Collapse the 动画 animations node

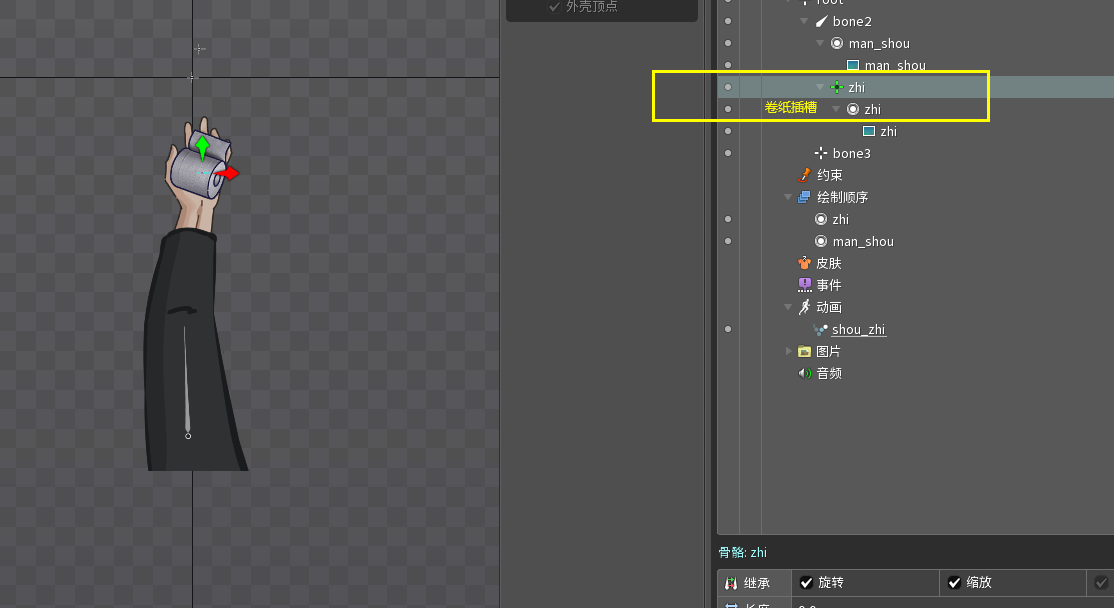789,307
